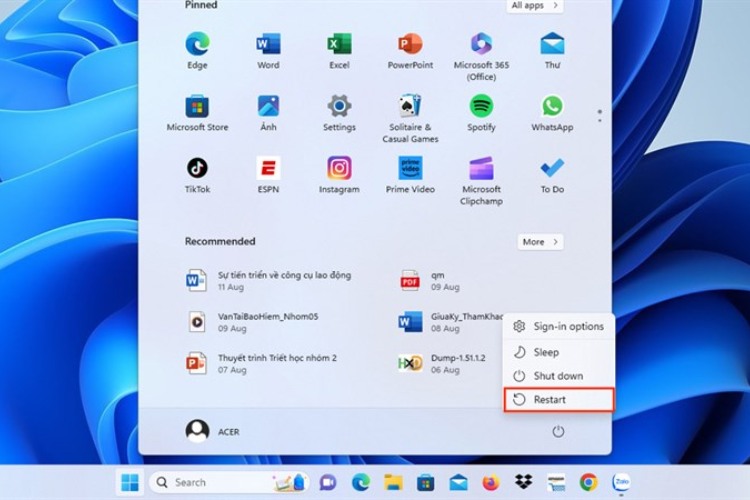Select Sleep from the power menu

coord(546,352)
